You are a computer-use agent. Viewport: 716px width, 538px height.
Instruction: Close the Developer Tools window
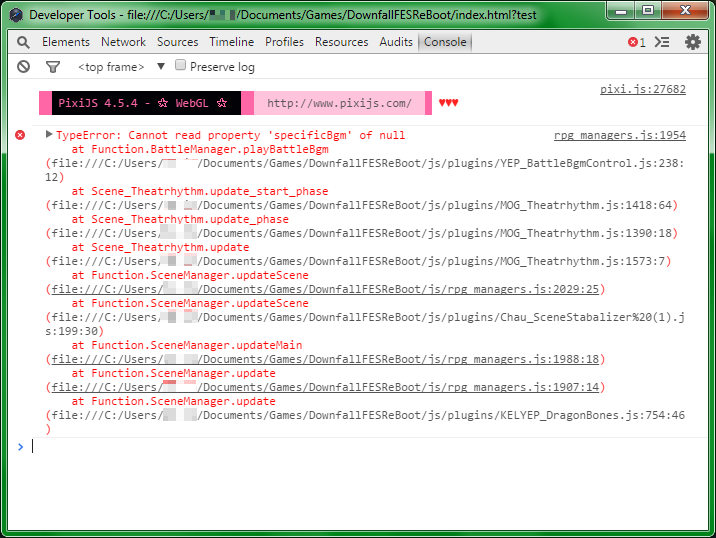pos(685,11)
